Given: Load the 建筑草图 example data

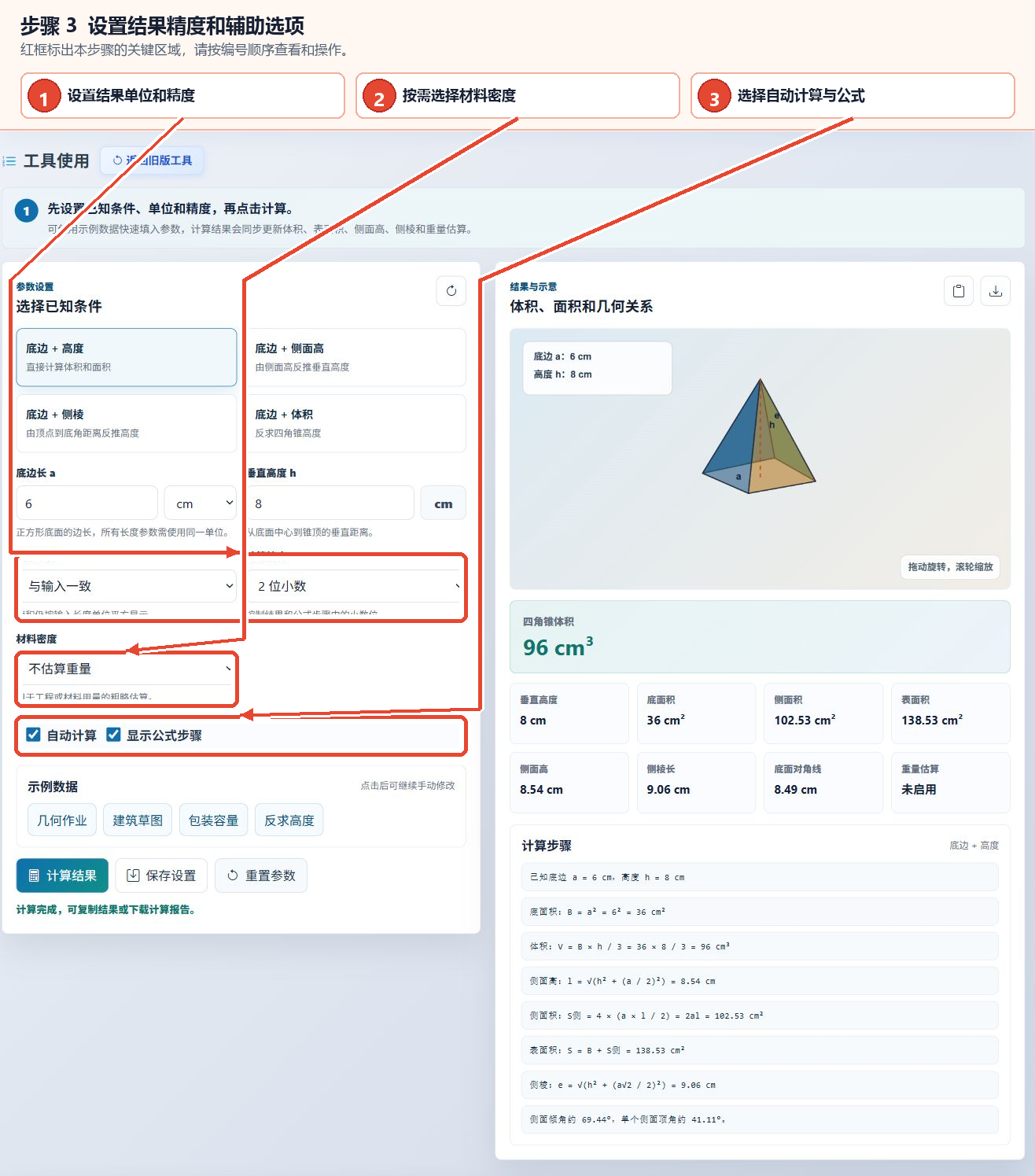Looking at the screenshot, I should click(x=138, y=820).
